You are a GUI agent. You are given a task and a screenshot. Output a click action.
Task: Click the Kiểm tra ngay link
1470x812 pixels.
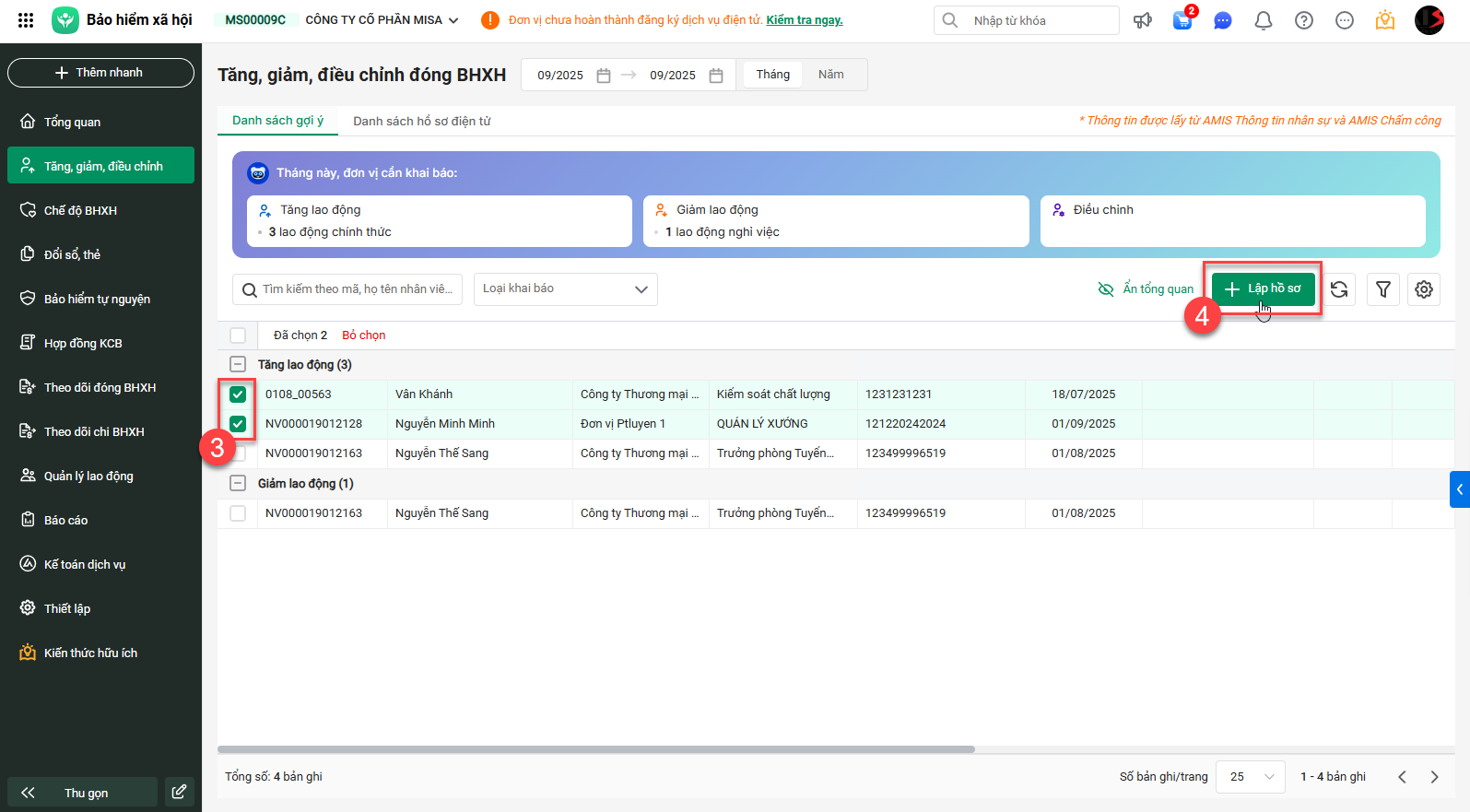tap(804, 20)
